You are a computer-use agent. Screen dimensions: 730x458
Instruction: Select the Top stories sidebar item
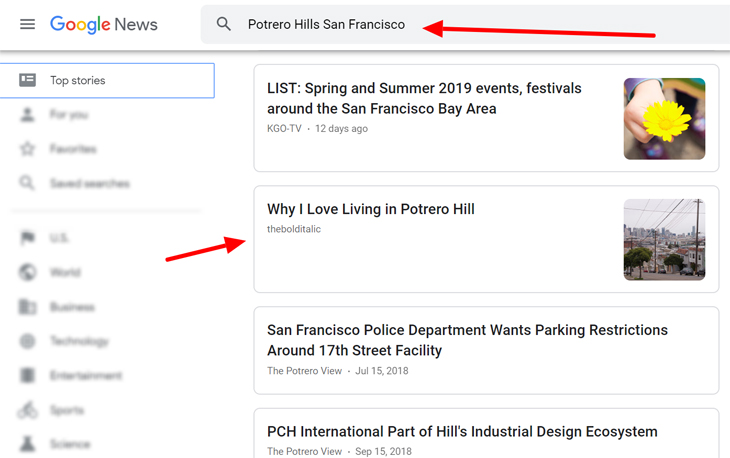point(107,81)
